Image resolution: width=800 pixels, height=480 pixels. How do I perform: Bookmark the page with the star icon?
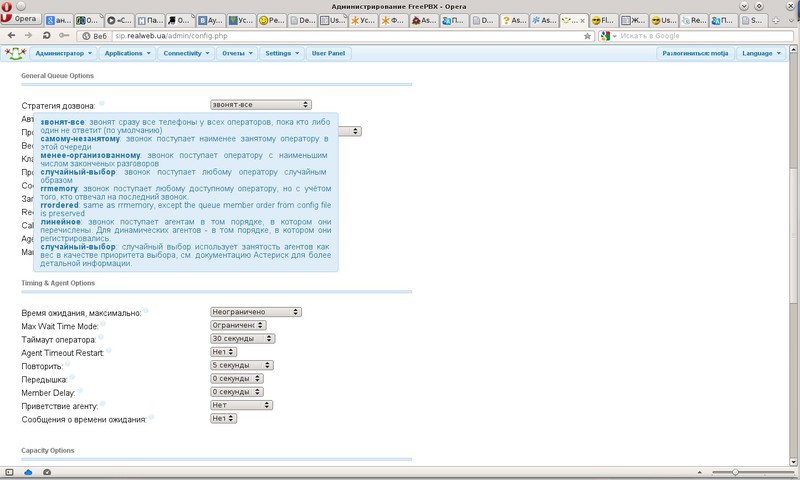click(587, 36)
